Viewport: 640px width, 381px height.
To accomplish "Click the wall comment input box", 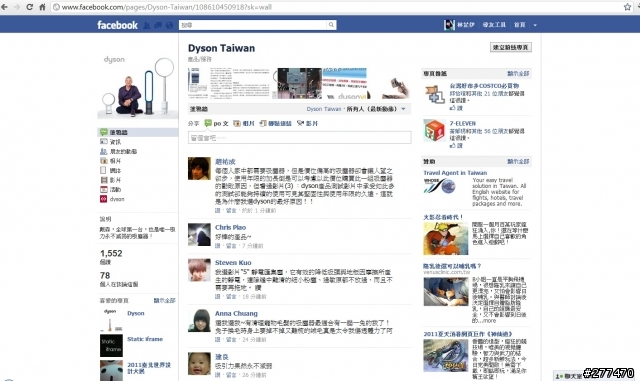I will (300, 138).
